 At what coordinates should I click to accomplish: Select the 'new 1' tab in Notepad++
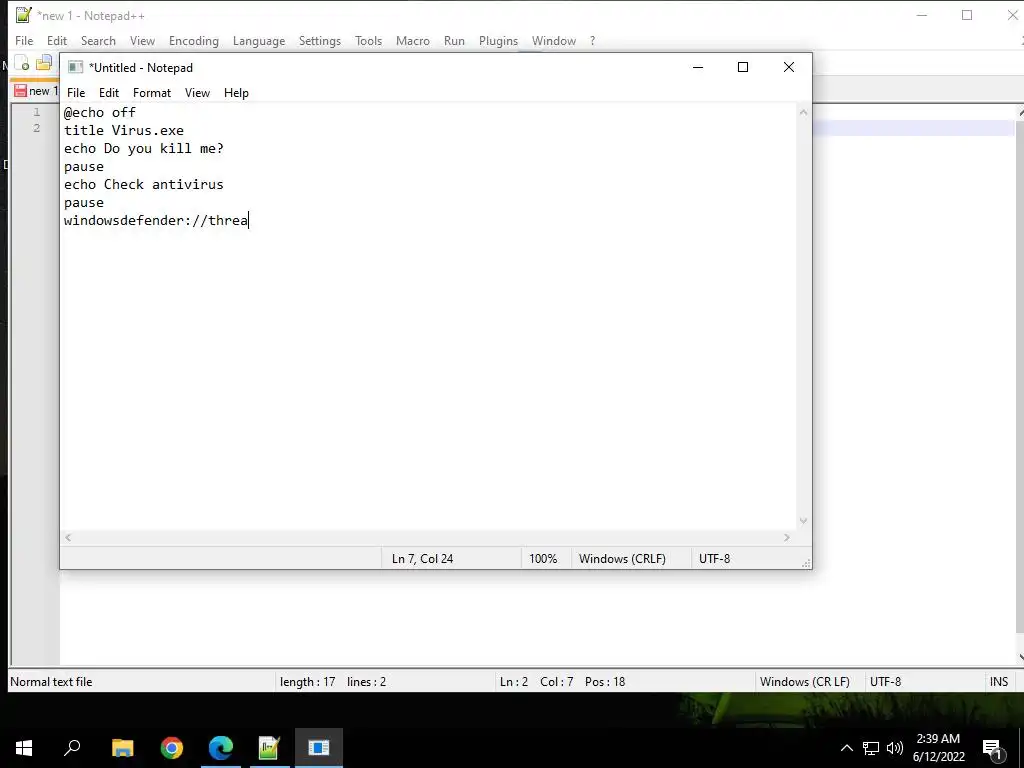pos(36,91)
